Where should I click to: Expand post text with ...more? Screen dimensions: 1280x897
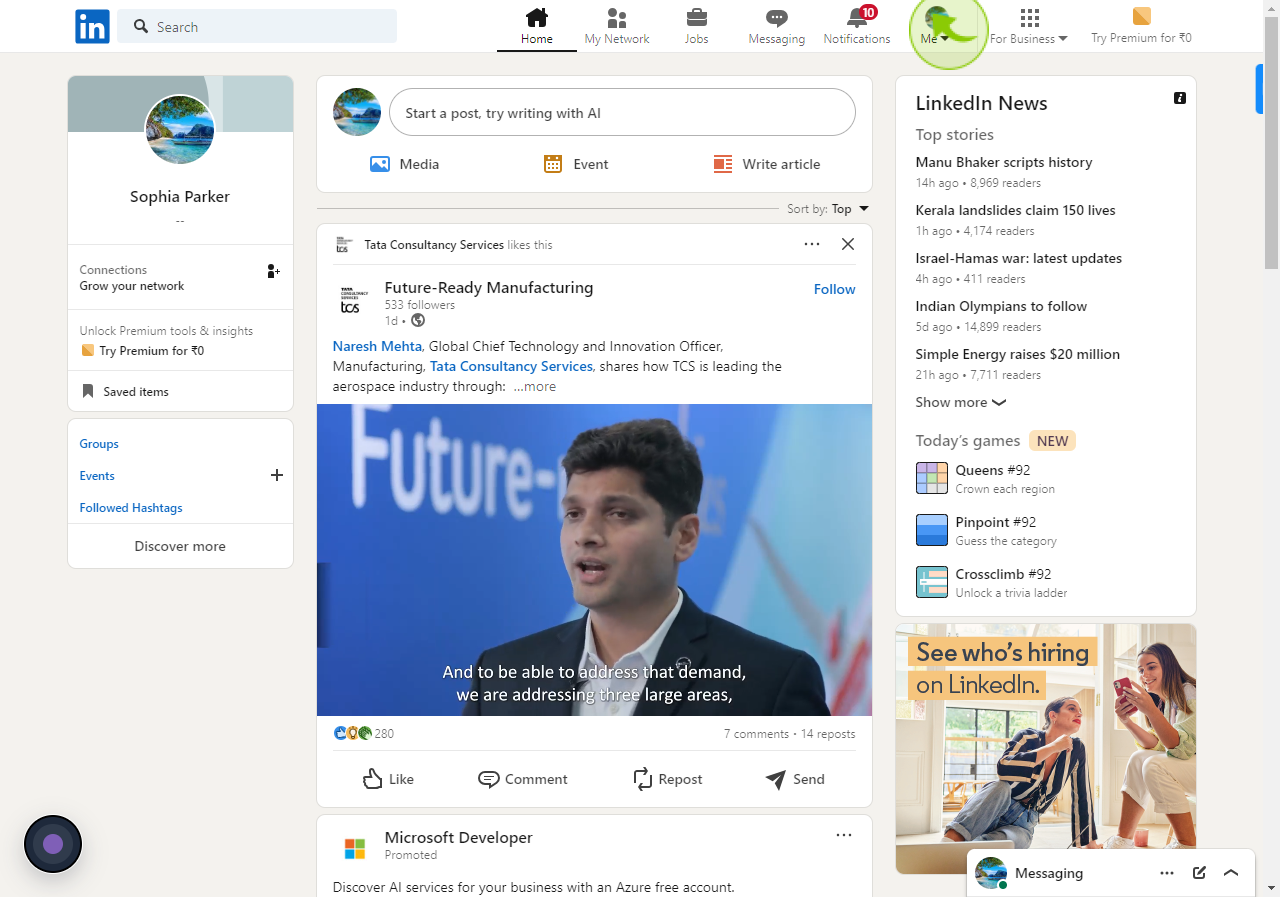(x=535, y=386)
